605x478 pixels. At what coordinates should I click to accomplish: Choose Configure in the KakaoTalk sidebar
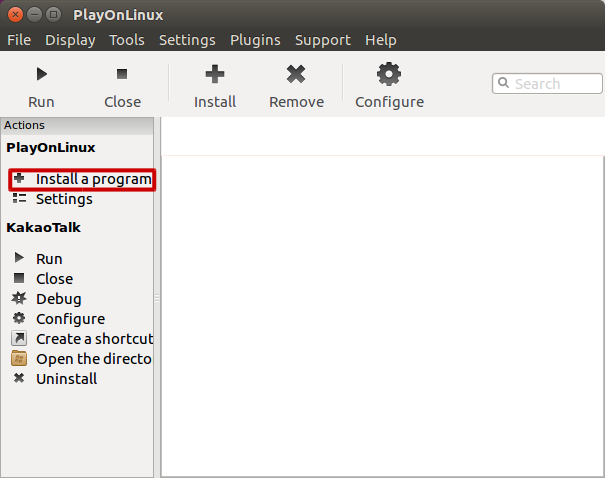pos(71,319)
